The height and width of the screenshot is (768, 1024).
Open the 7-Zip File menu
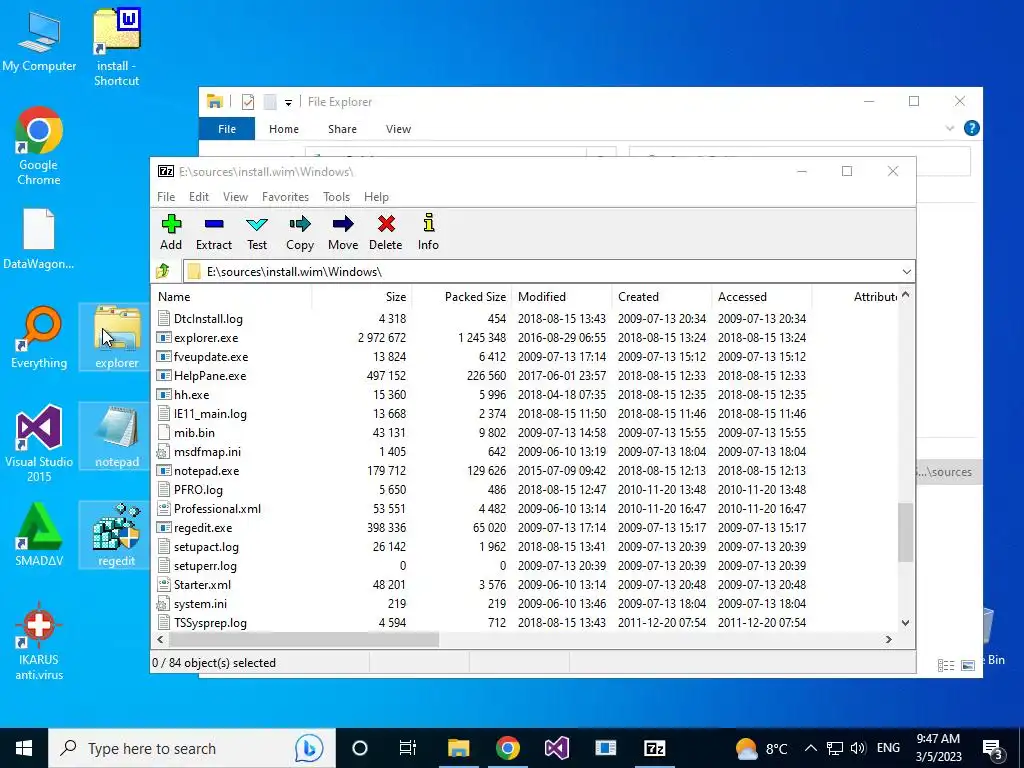(166, 197)
